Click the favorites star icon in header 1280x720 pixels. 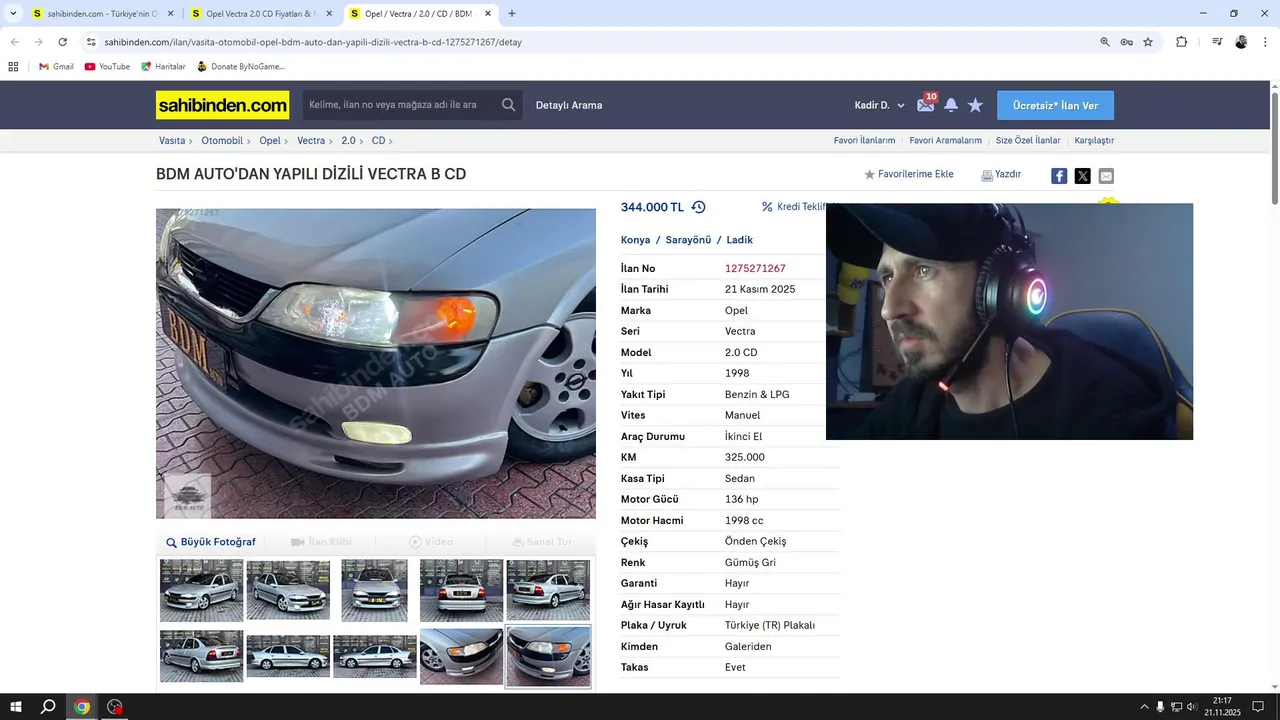point(975,105)
